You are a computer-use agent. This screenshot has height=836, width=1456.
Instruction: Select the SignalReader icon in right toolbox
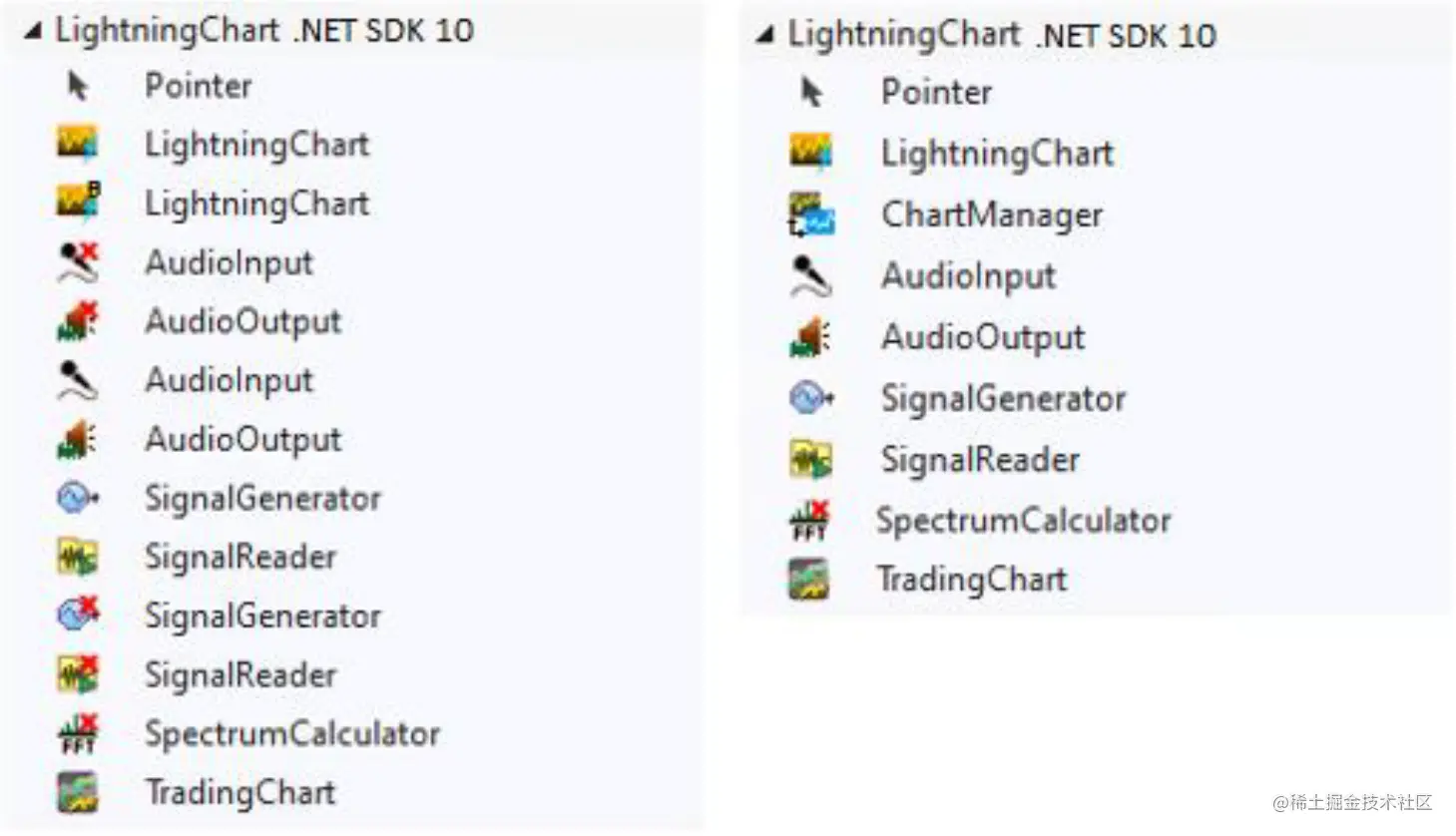click(x=811, y=460)
